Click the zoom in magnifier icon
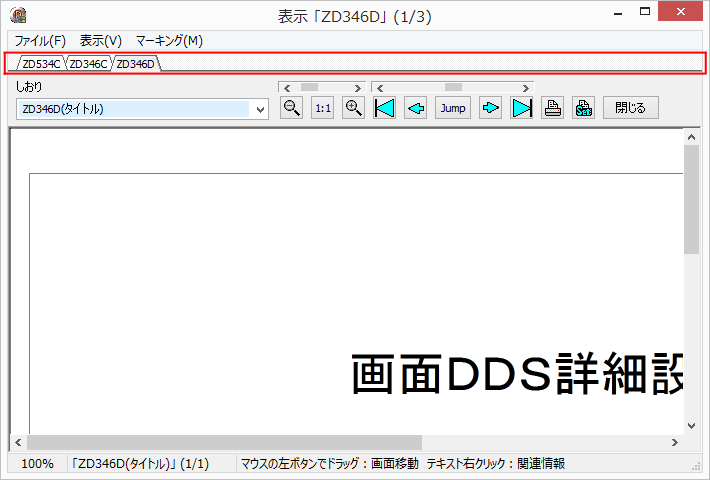 click(x=353, y=108)
